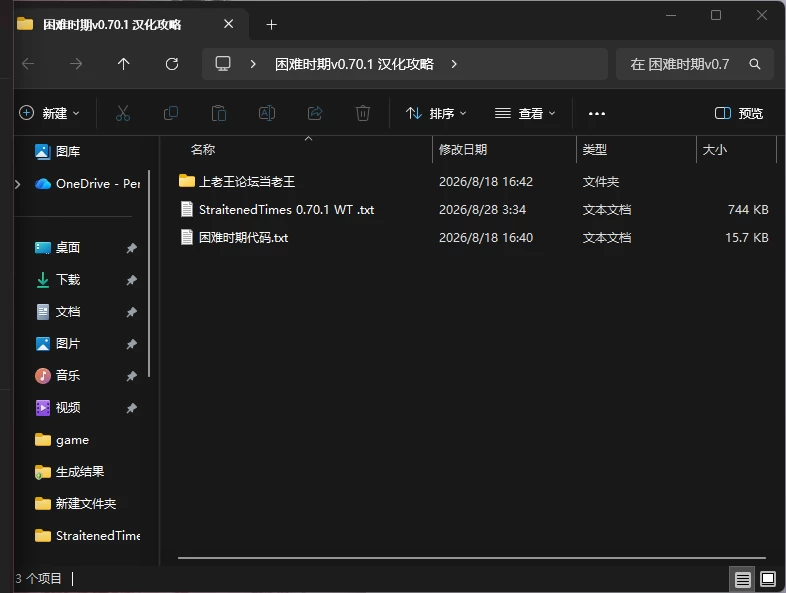Click the search magnifier icon

[x=754, y=64]
